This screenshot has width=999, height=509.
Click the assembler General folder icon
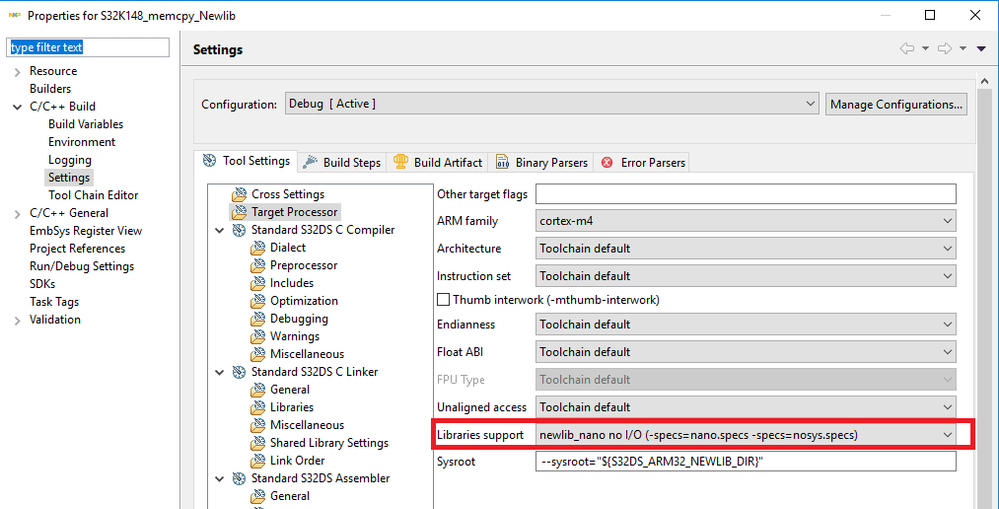pos(257,496)
